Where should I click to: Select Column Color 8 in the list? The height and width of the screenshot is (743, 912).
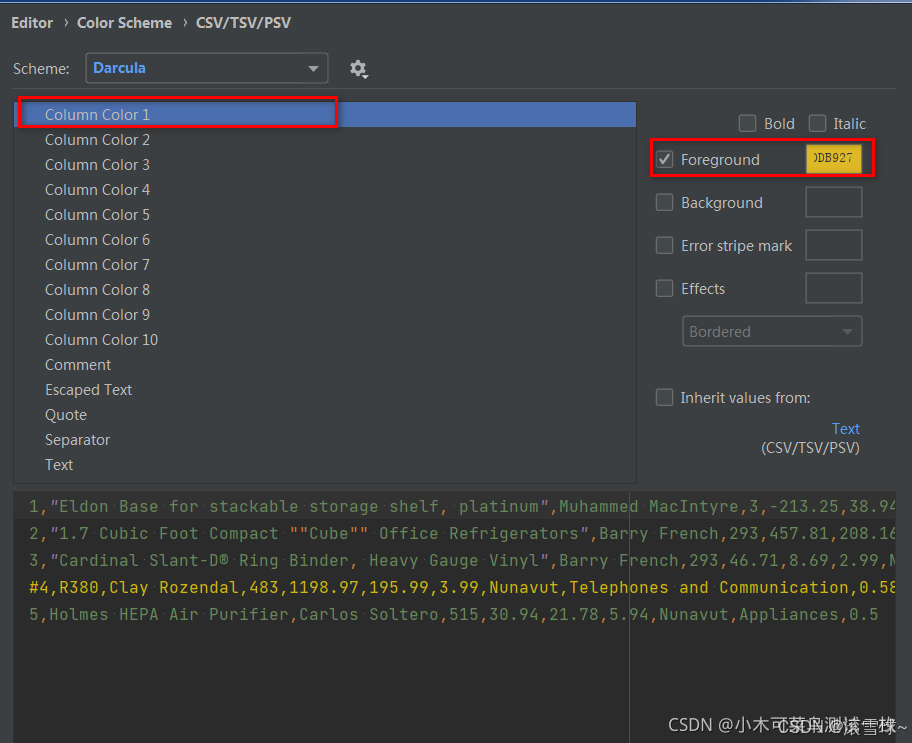pos(325,290)
